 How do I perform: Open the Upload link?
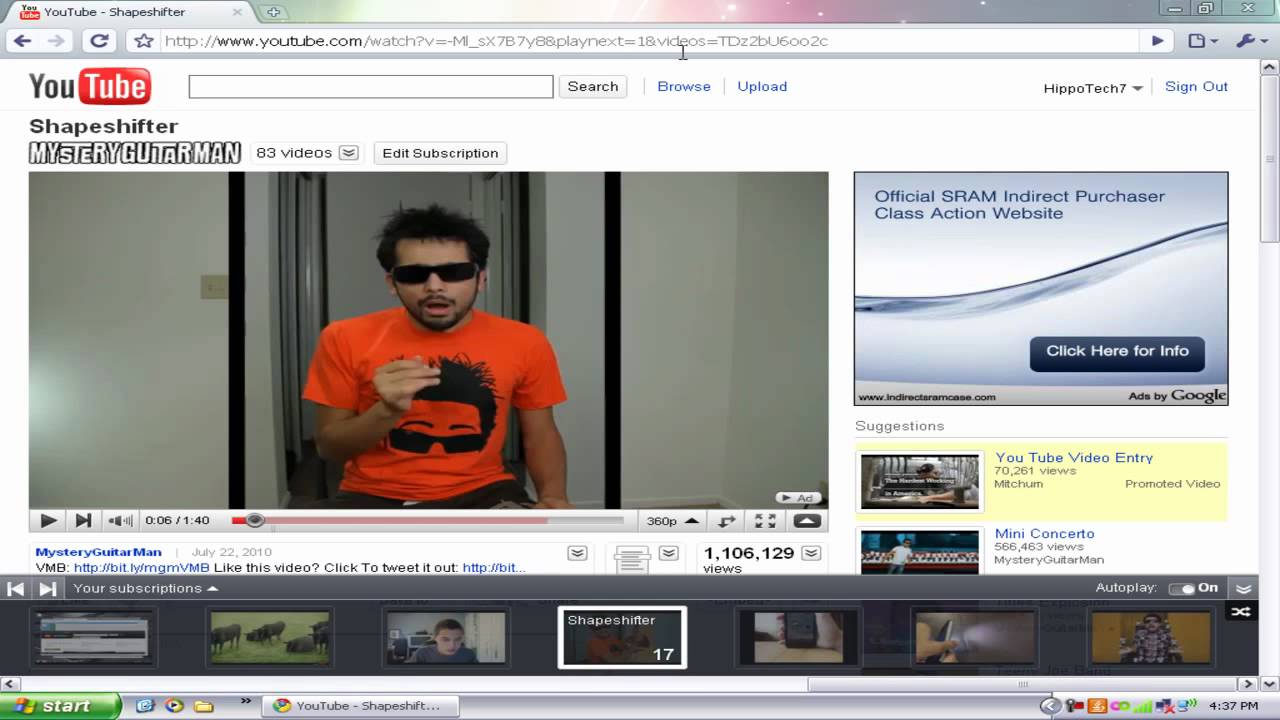pos(762,87)
